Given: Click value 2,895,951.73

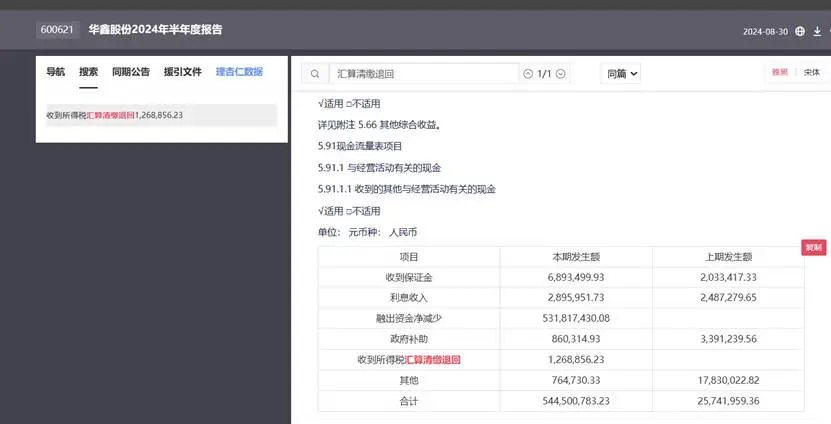Looking at the screenshot, I should [x=576, y=298].
